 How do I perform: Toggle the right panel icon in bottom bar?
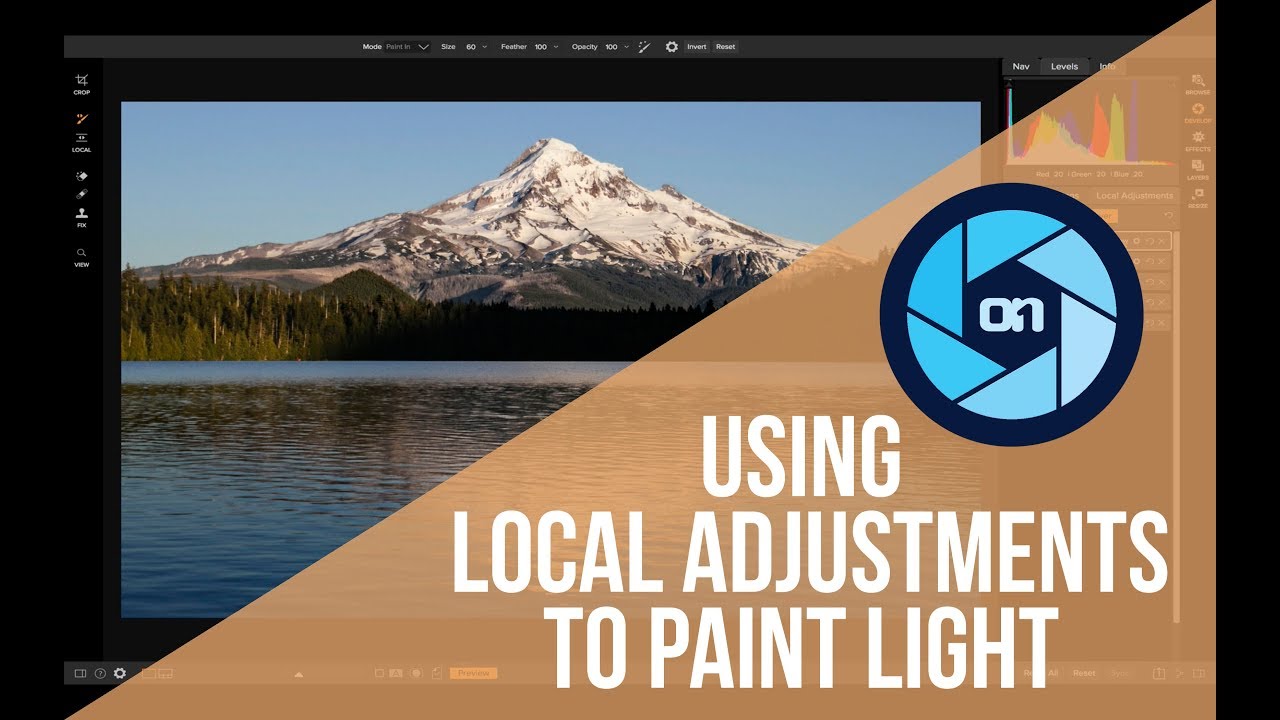pyautogui.click(x=1199, y=674)
